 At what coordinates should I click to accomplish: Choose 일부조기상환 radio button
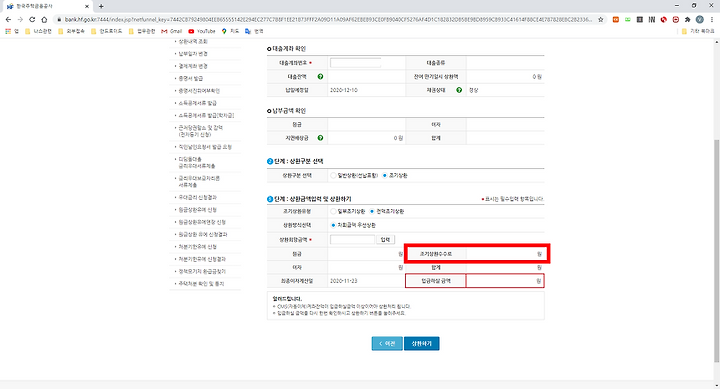(x=333, y=211)
